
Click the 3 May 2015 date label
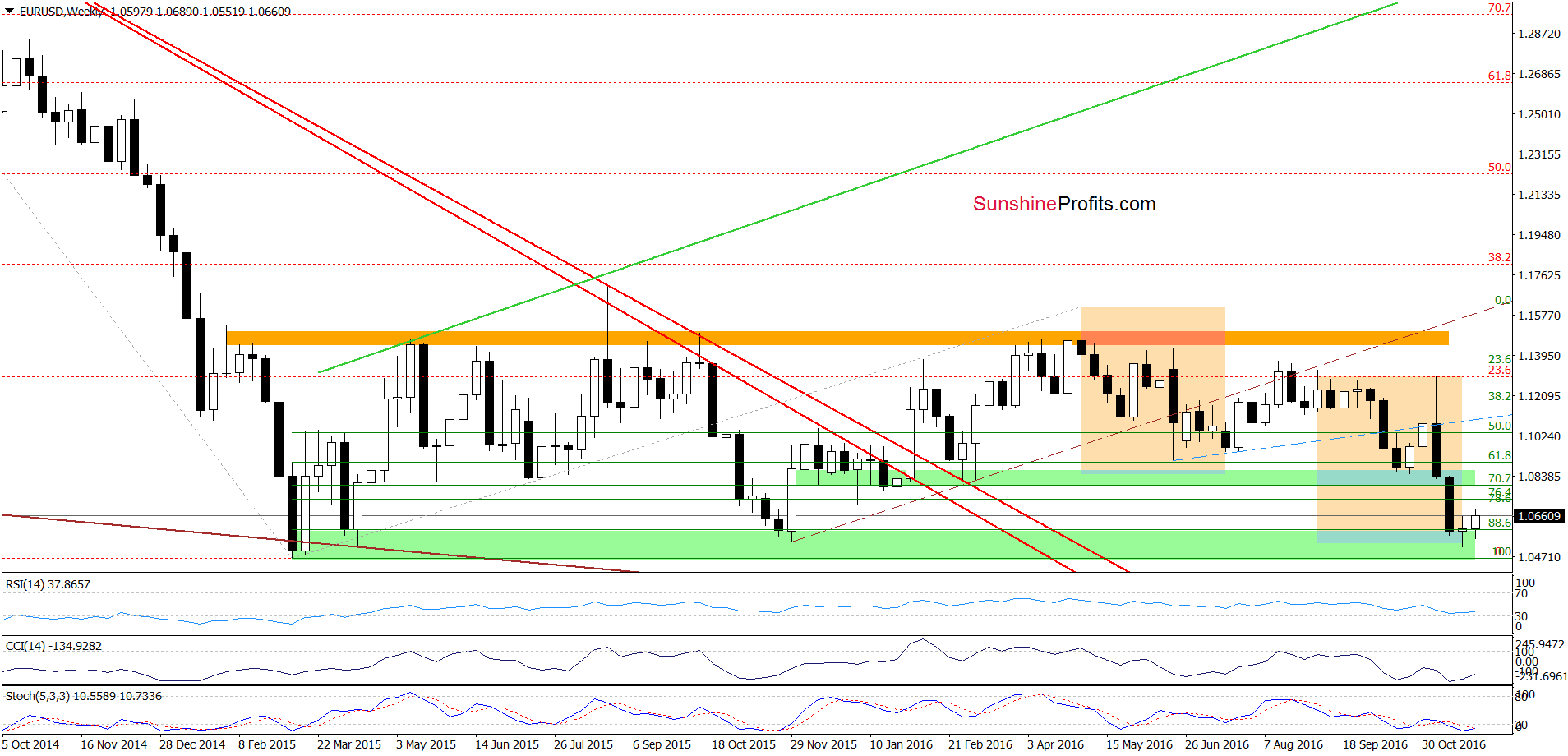(x=426, y=744)
